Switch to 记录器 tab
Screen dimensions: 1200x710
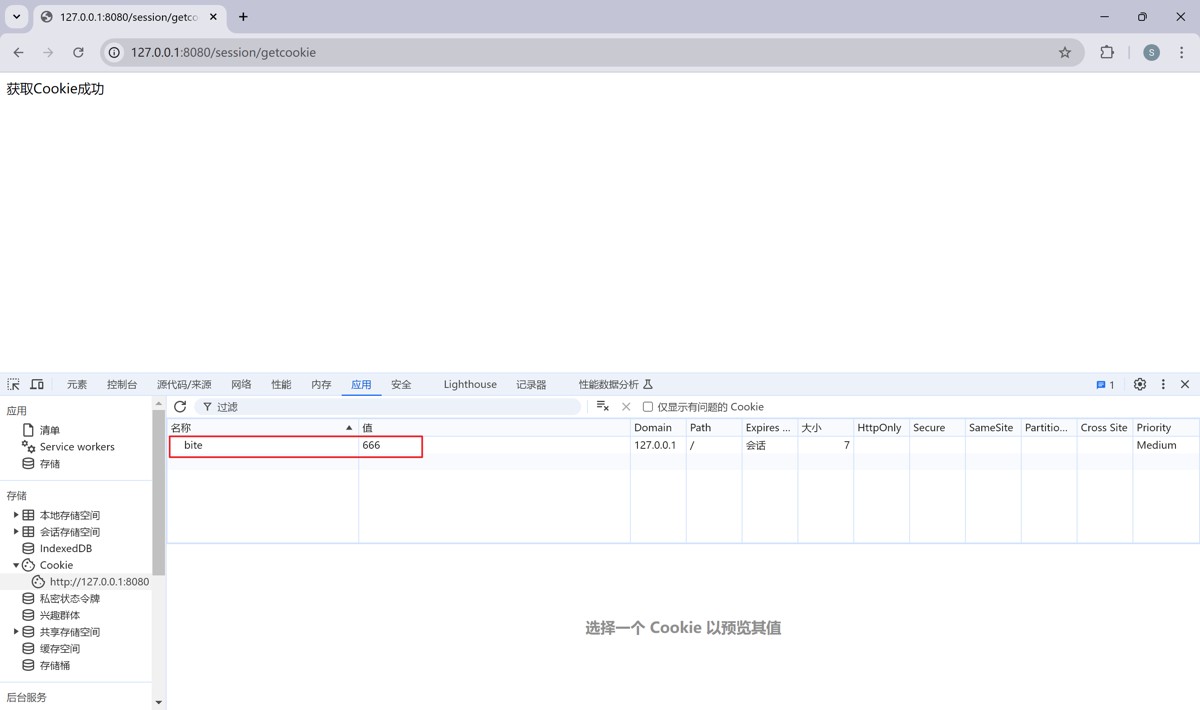[531, 384]
